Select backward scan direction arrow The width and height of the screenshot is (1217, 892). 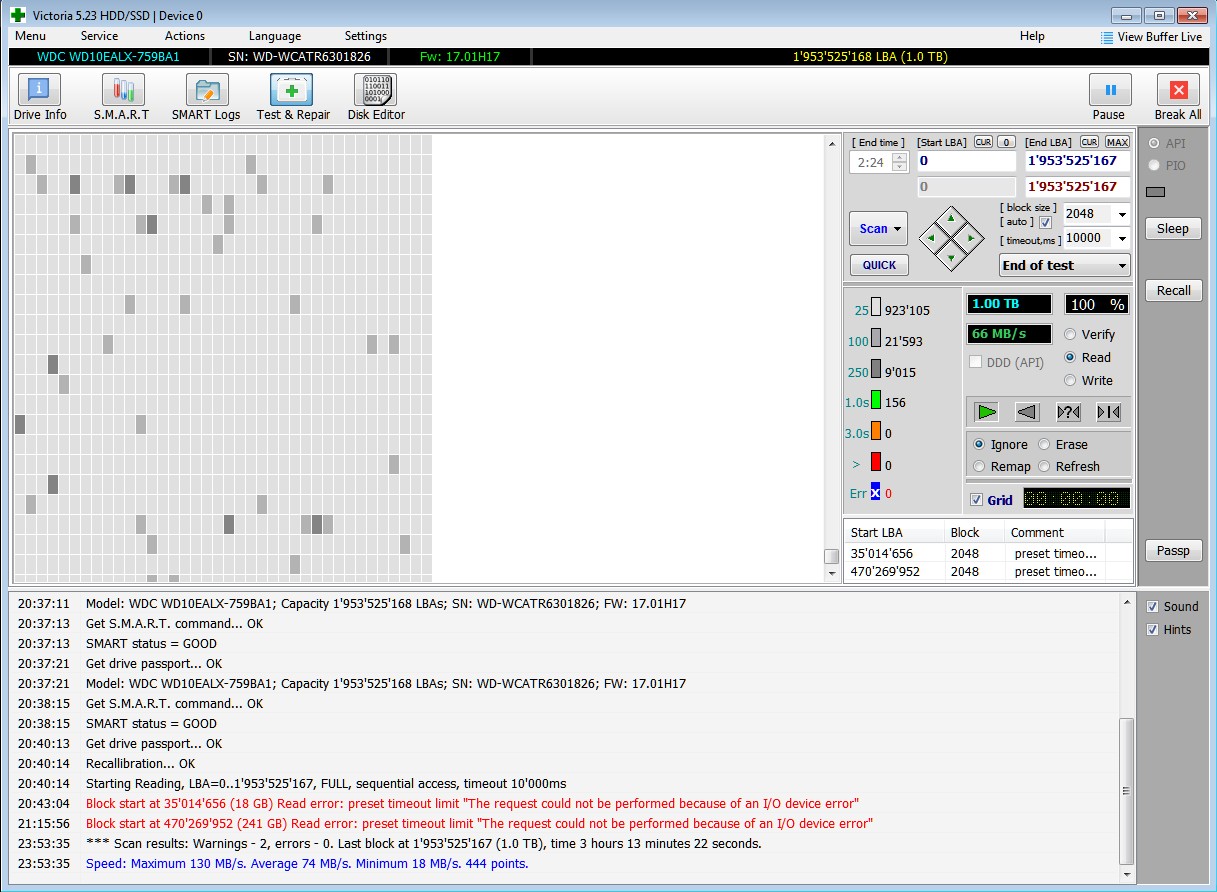point(1027,412)
